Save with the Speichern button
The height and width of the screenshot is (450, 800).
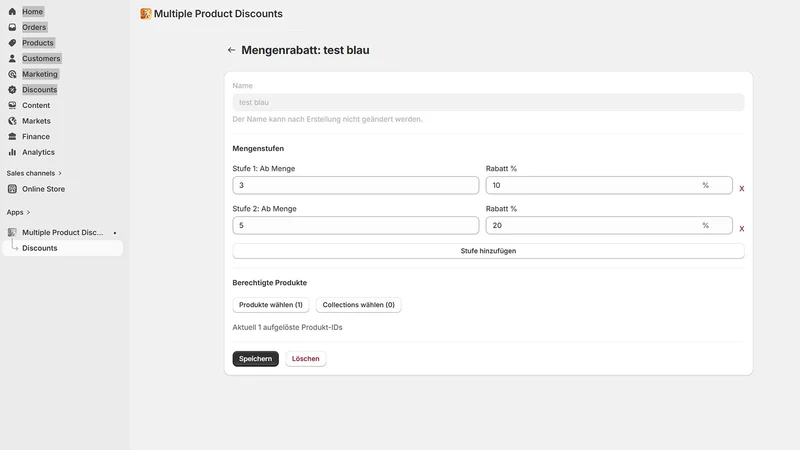pos(256,359)
